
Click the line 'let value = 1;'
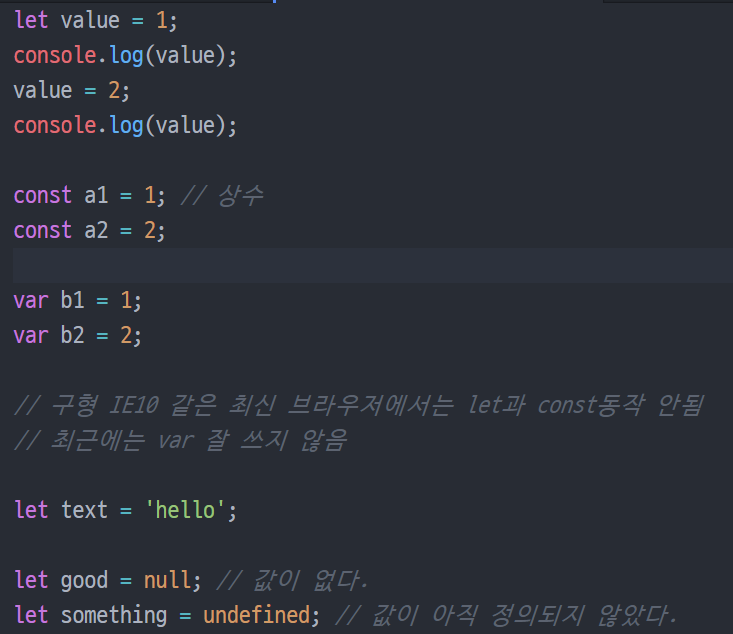96,21
